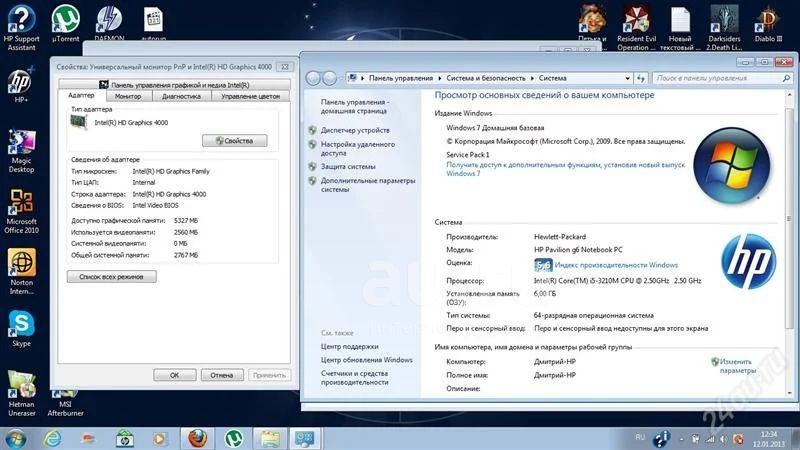Click the Back arrow in Control Panel window
The image size is (800, 450).
(x=313, y=78)
